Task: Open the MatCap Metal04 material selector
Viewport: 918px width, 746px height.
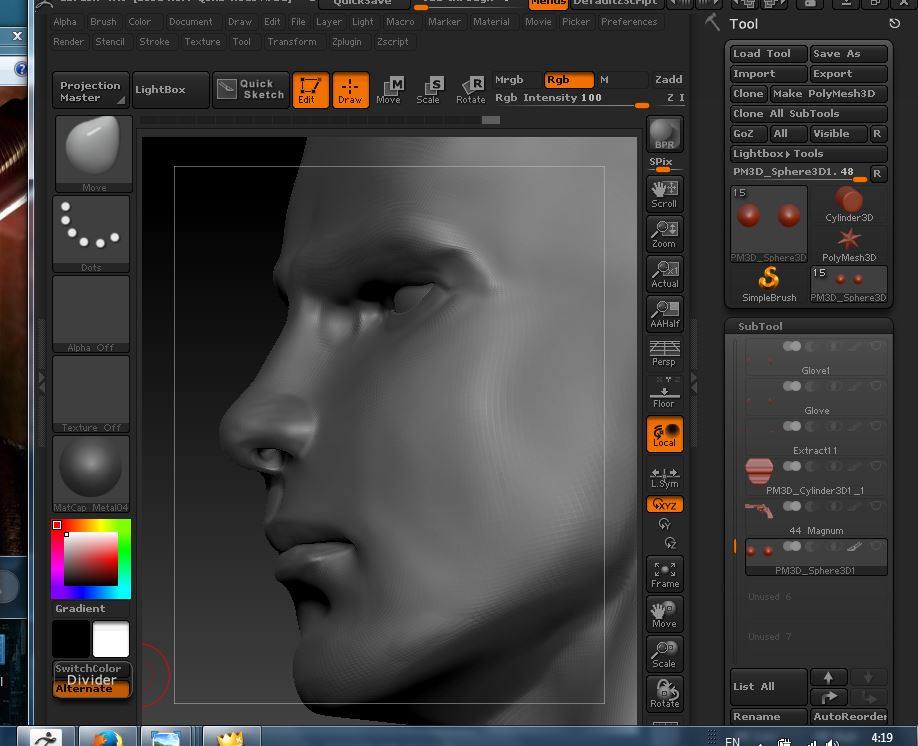Action: pyautogui.click(x=91, y=474)
